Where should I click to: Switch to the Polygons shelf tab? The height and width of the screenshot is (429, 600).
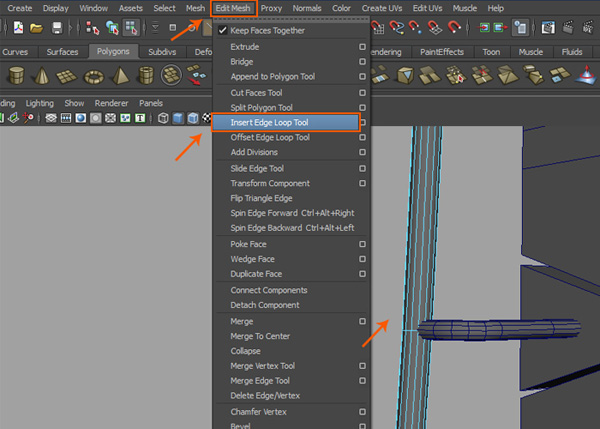(113, 51)
